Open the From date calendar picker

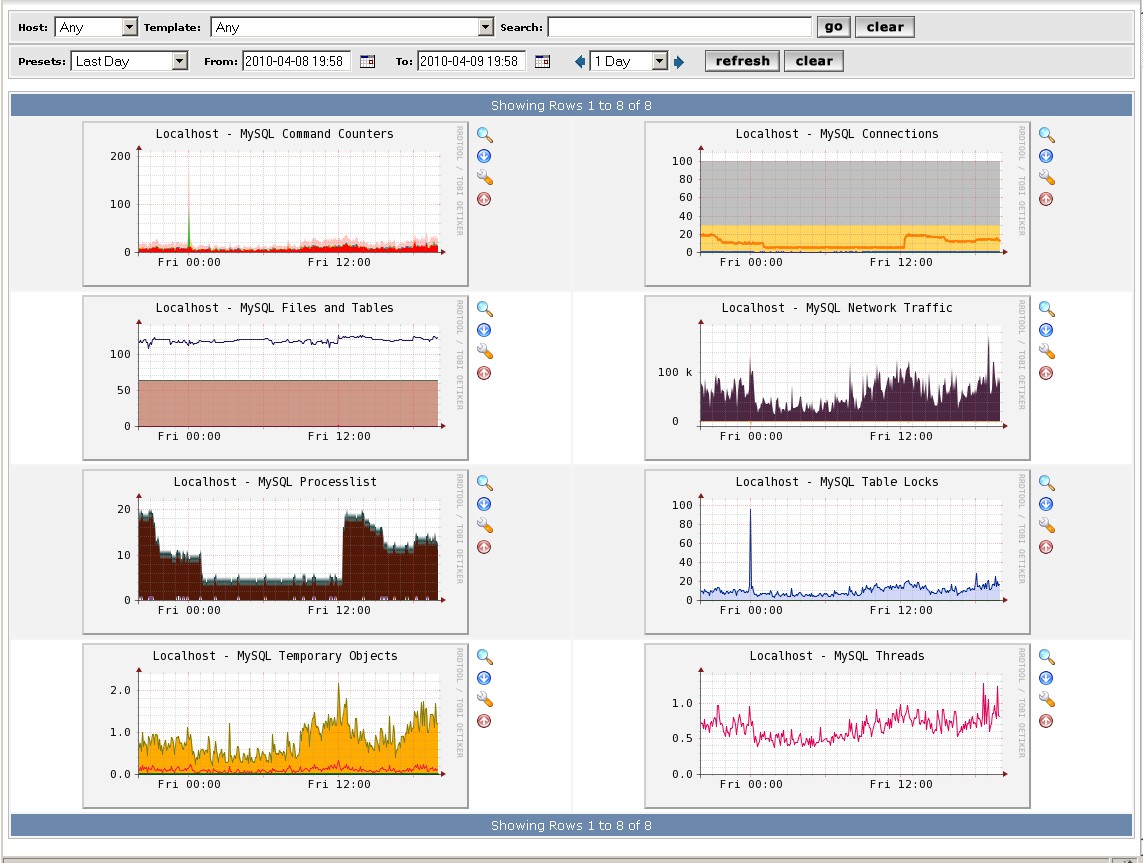(x=367, y=61)
